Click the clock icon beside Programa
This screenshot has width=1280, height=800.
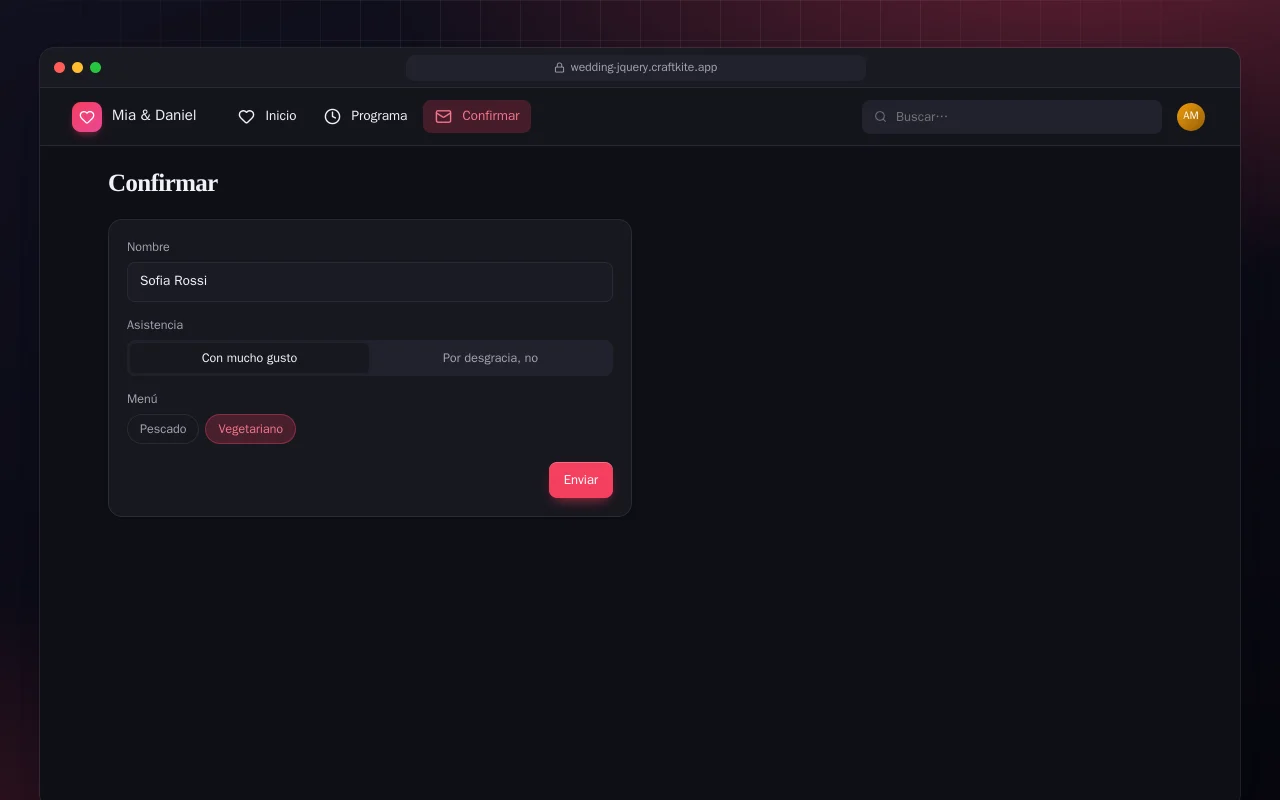click(332, 117)
